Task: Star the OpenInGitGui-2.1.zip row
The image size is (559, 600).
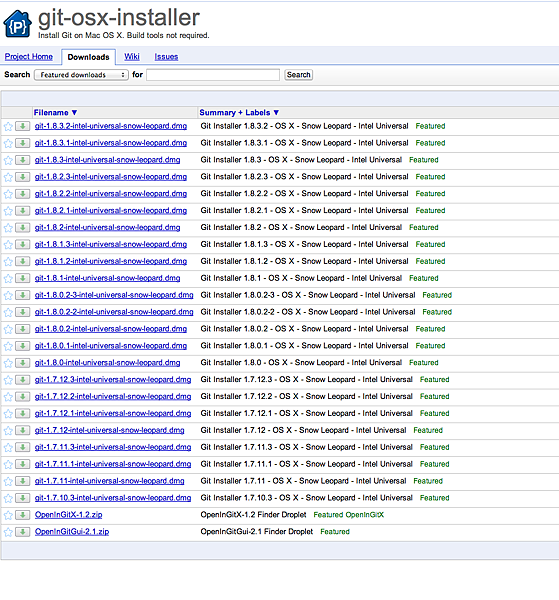Action: [x=8, y=532]
